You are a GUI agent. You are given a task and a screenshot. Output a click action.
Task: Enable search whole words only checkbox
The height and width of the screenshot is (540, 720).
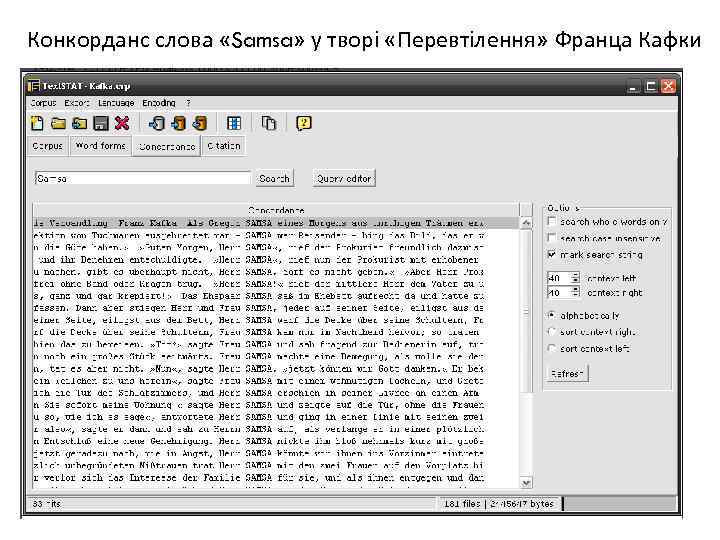tap(552, 221)
